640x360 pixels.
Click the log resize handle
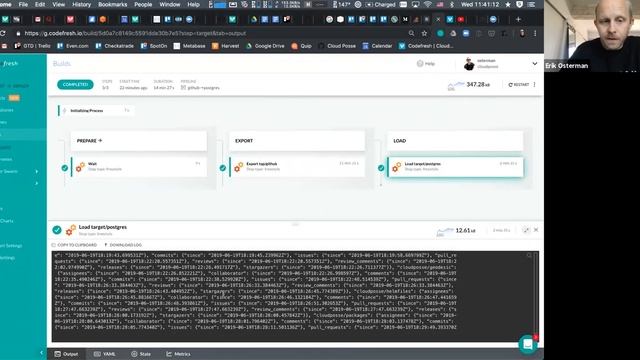(295, 224)
